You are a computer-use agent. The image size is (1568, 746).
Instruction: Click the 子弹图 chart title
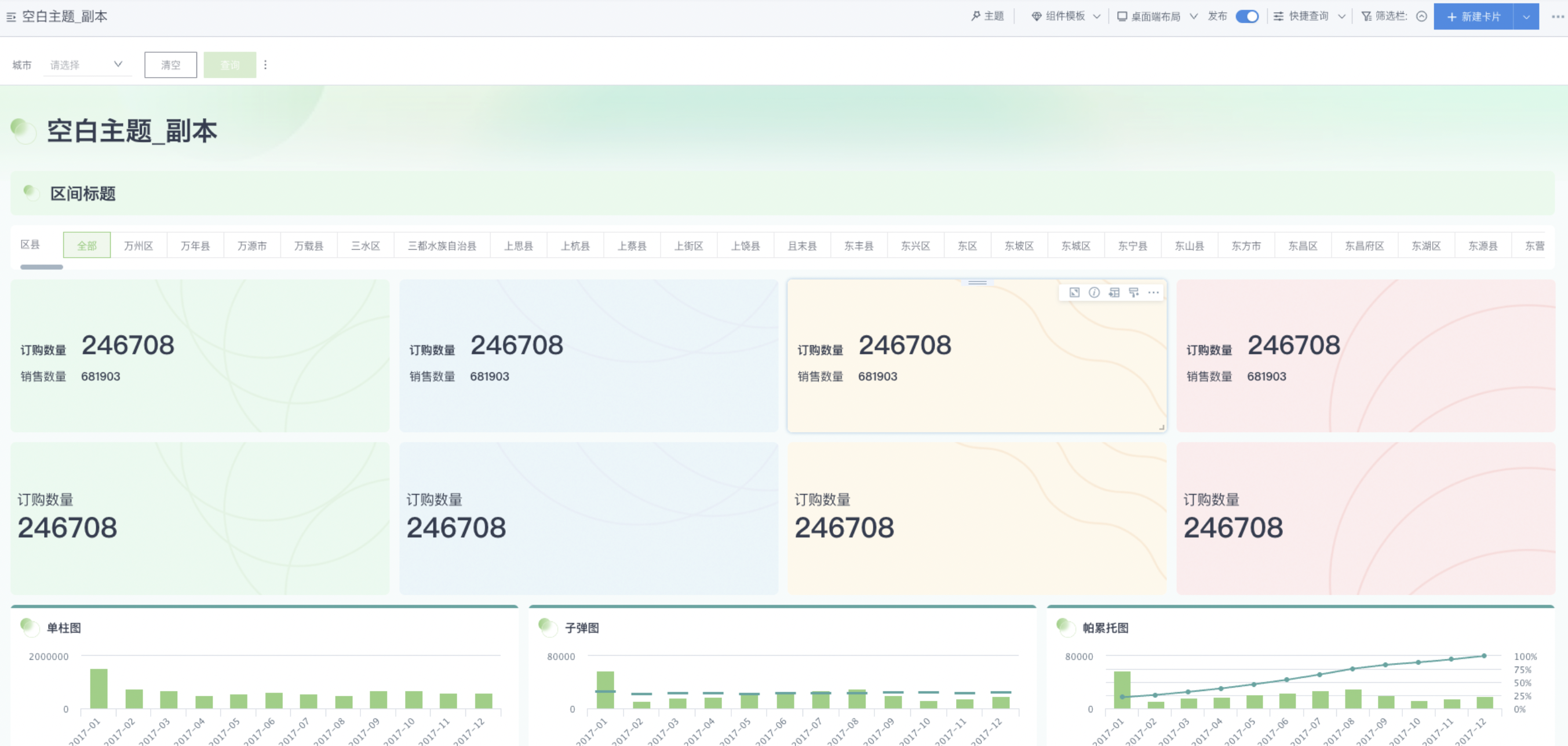(582, 628)
